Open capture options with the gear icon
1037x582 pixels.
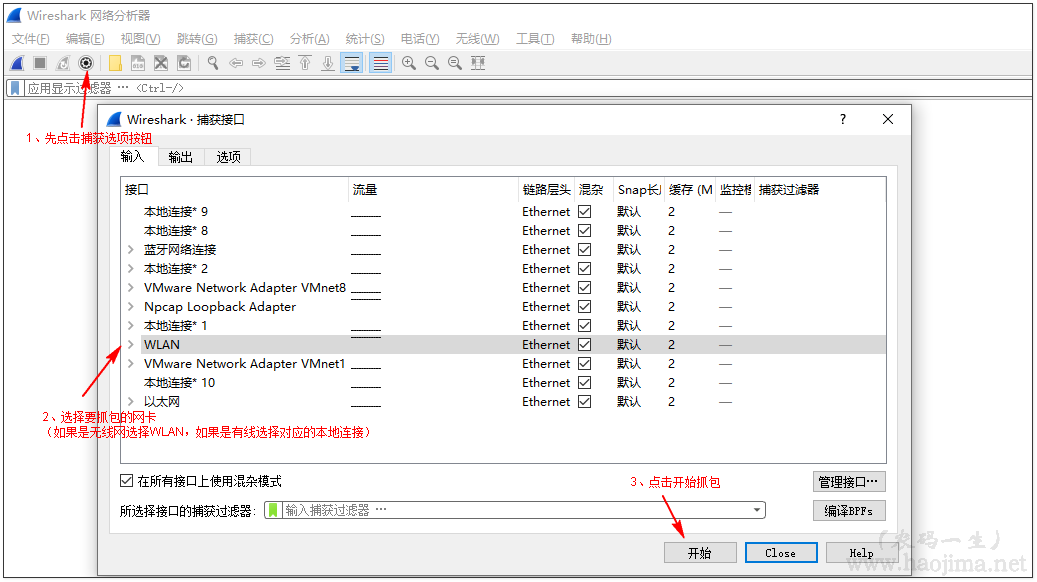click(85, 62)
